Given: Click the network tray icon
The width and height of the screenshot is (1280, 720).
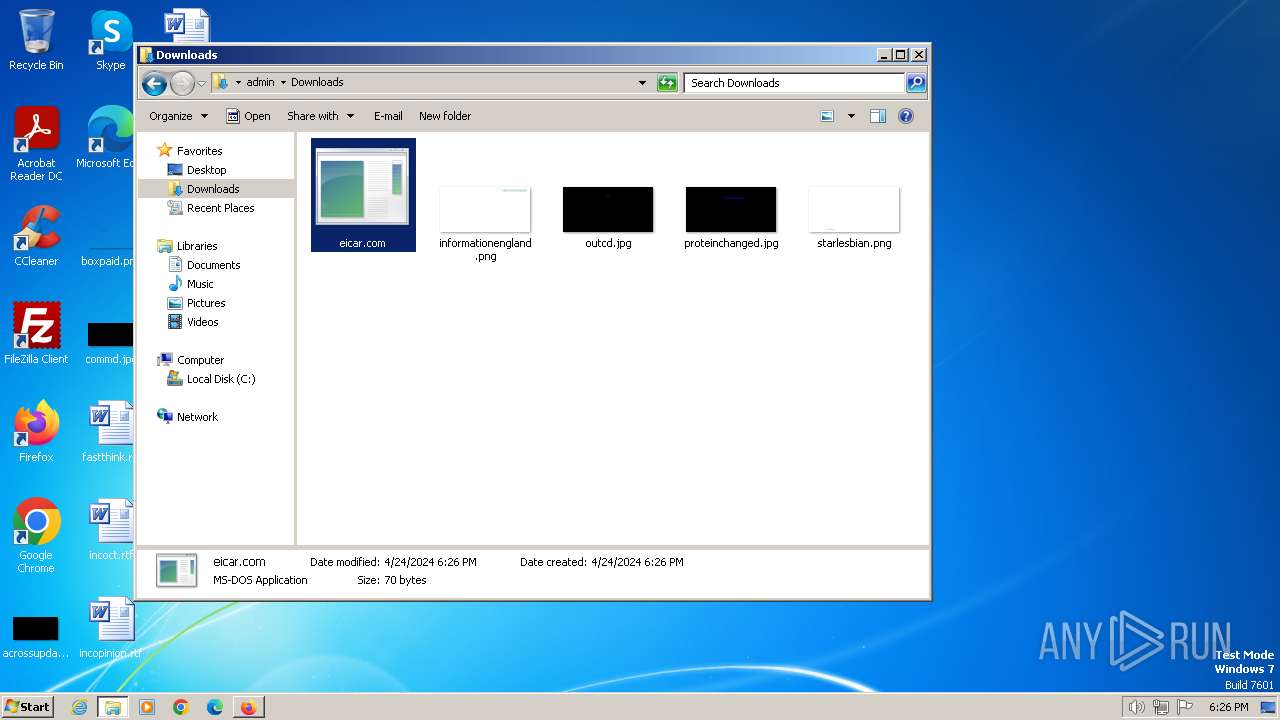Looking at the screenshot, I should (x=1161, y=707).
